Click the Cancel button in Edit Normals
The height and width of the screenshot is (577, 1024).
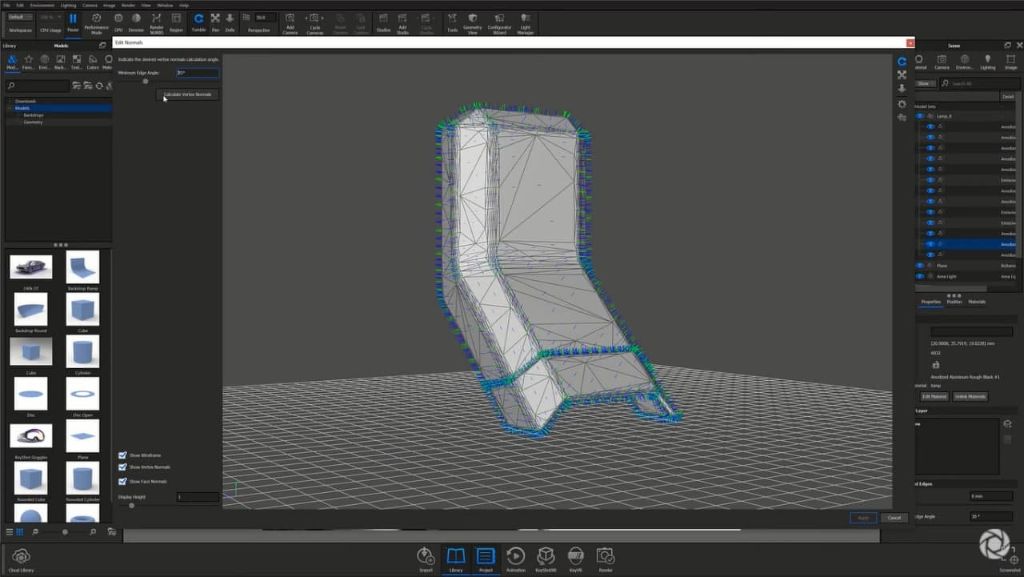click(x=894, y=517)
